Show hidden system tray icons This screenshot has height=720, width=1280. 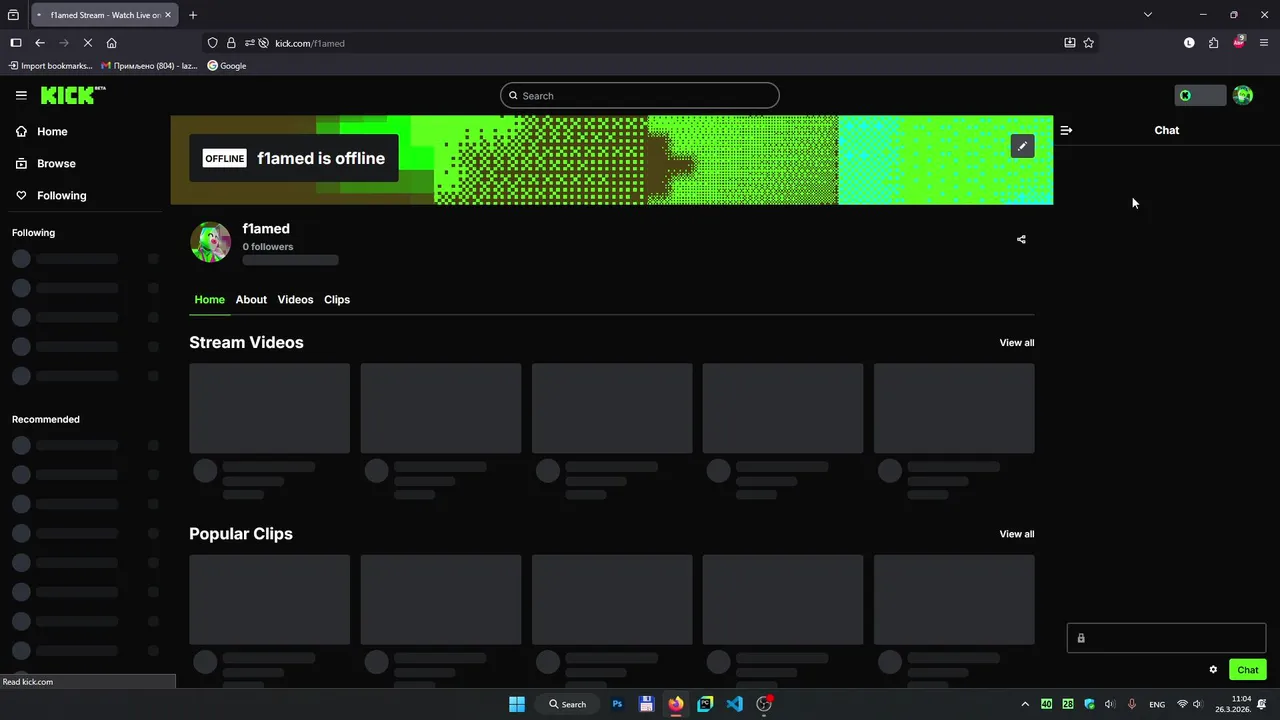pos(1024,704)
